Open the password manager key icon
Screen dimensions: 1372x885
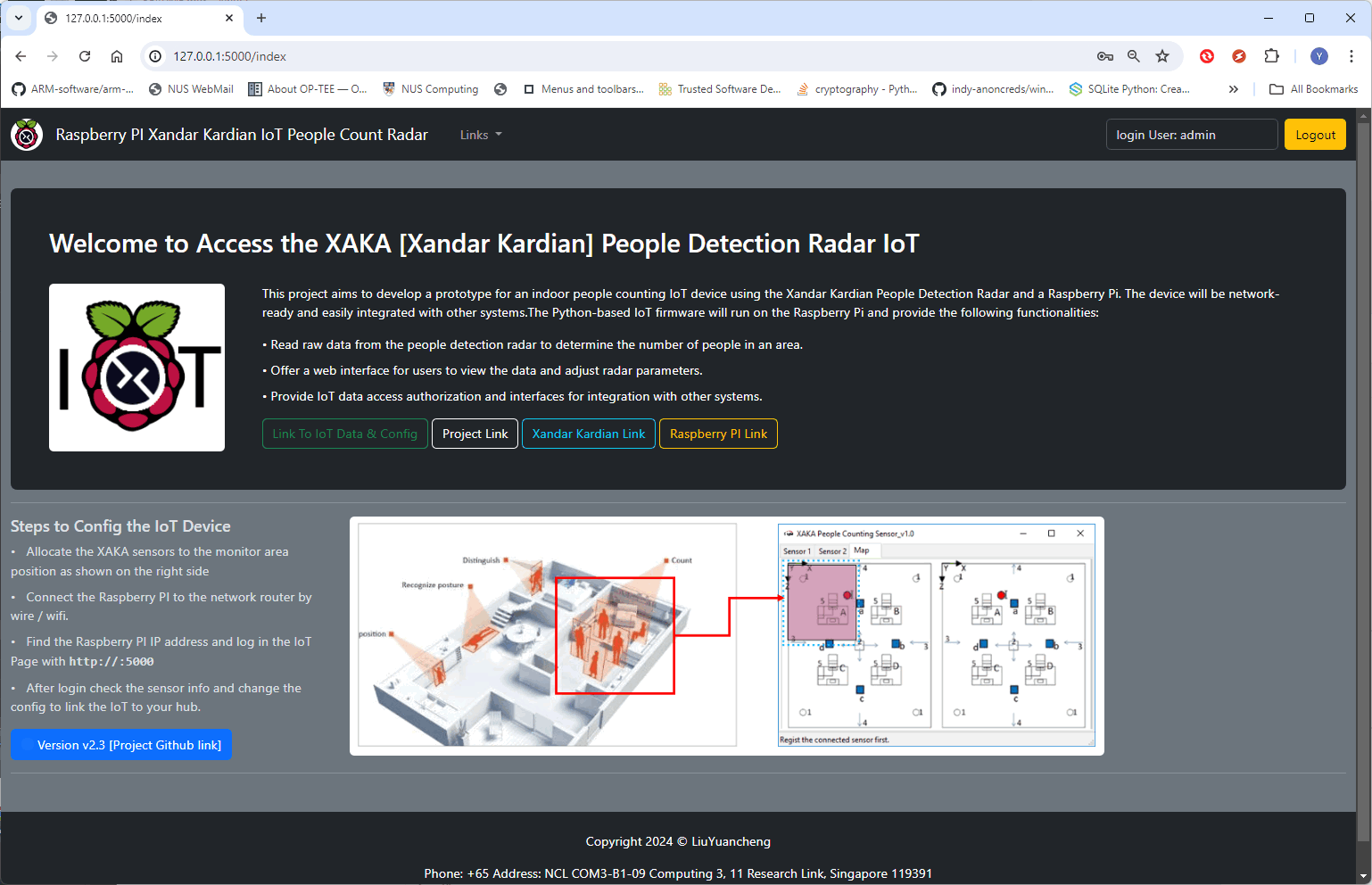coord(1105,56)
